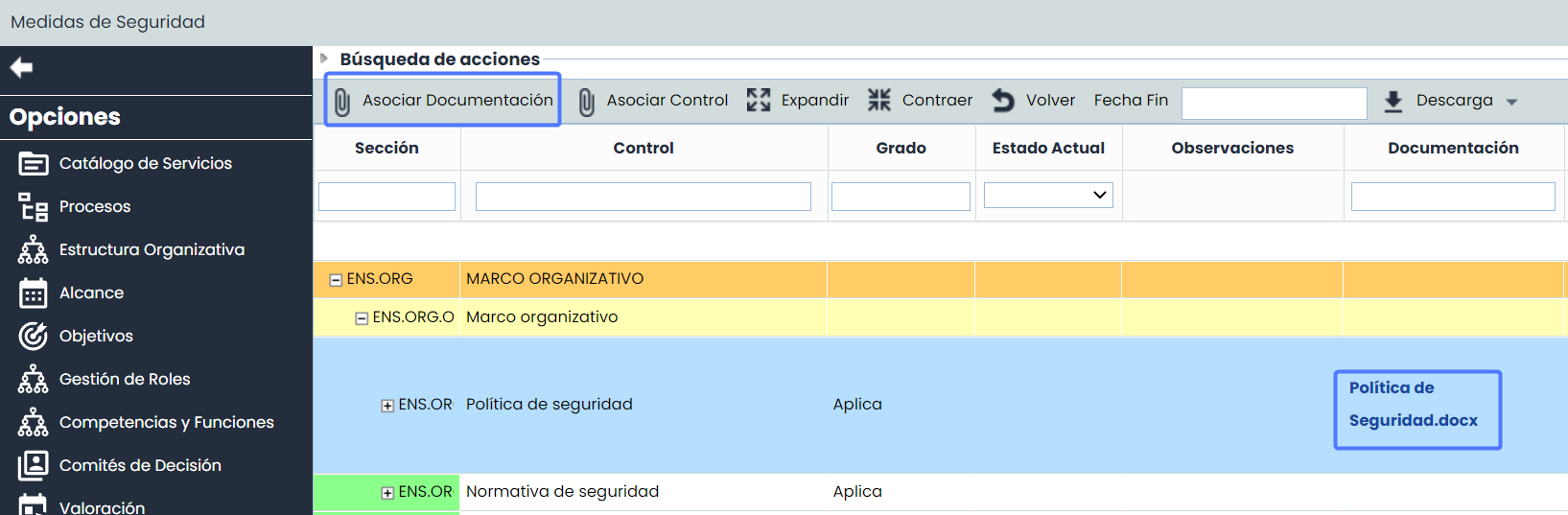Expand the Búsqueda de acciones panel
This screenshot has width=1568, height=515.
point(324,59)
